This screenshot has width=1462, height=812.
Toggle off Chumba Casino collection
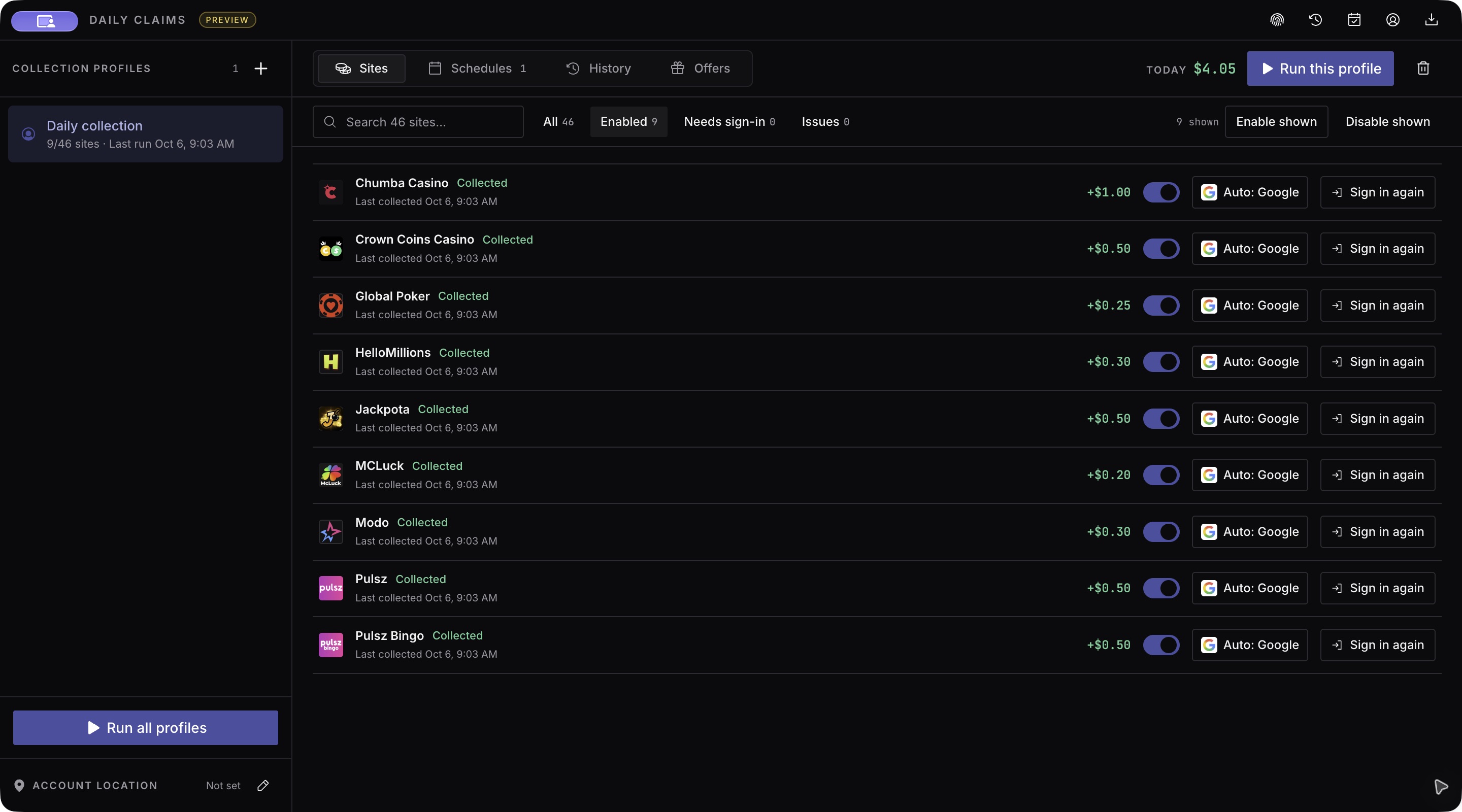pyautogui.click(x=1160, y=192)
